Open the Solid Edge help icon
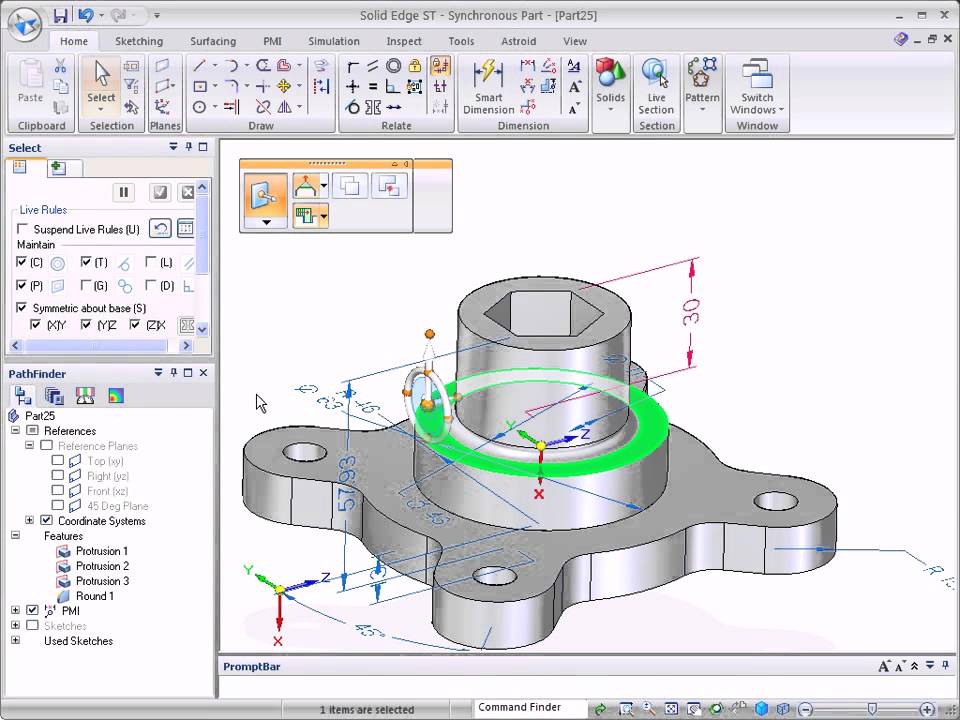960x720 pixels. click(901, 39)
